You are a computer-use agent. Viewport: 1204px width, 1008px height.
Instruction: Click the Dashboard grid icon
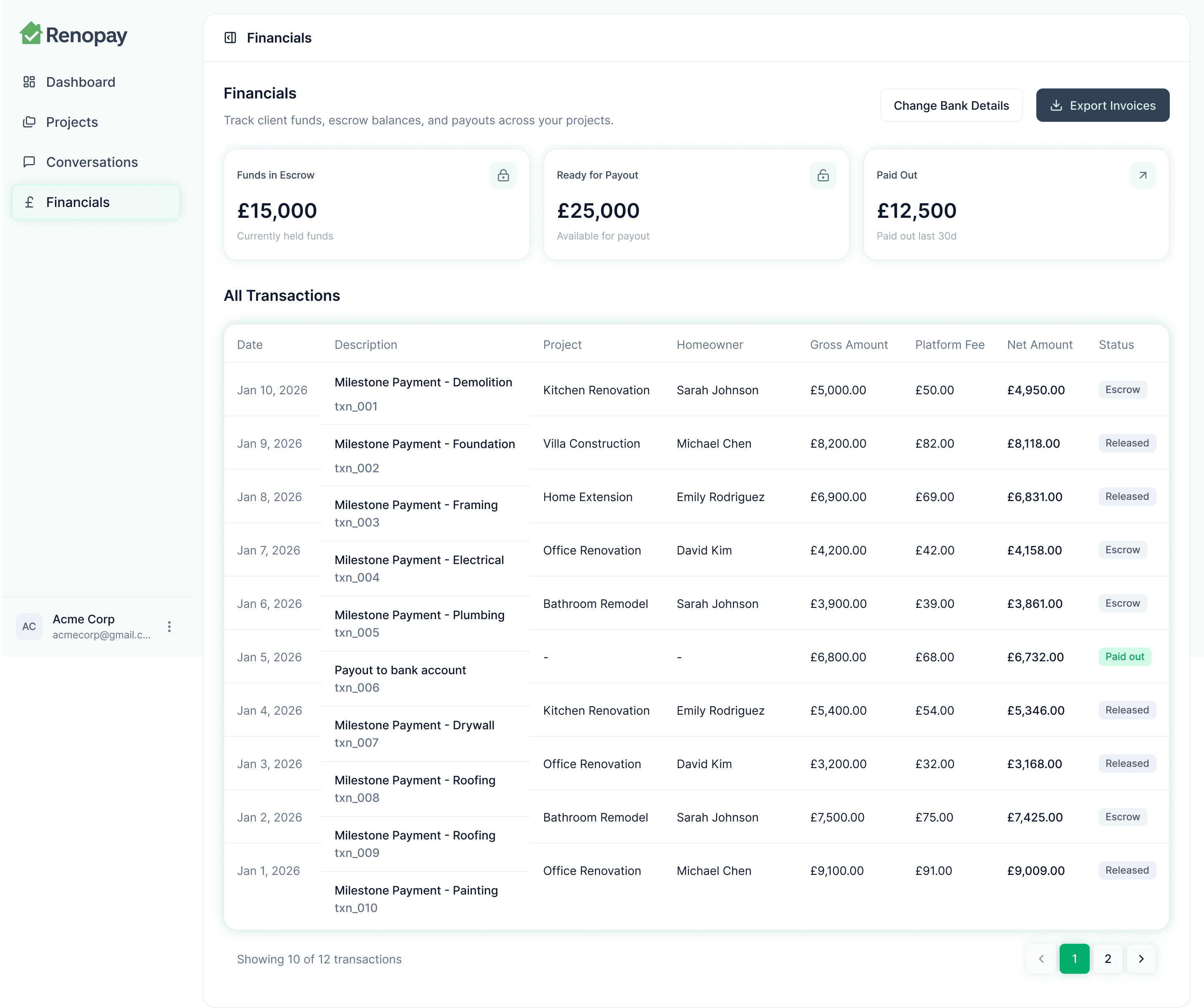(29, 82)
